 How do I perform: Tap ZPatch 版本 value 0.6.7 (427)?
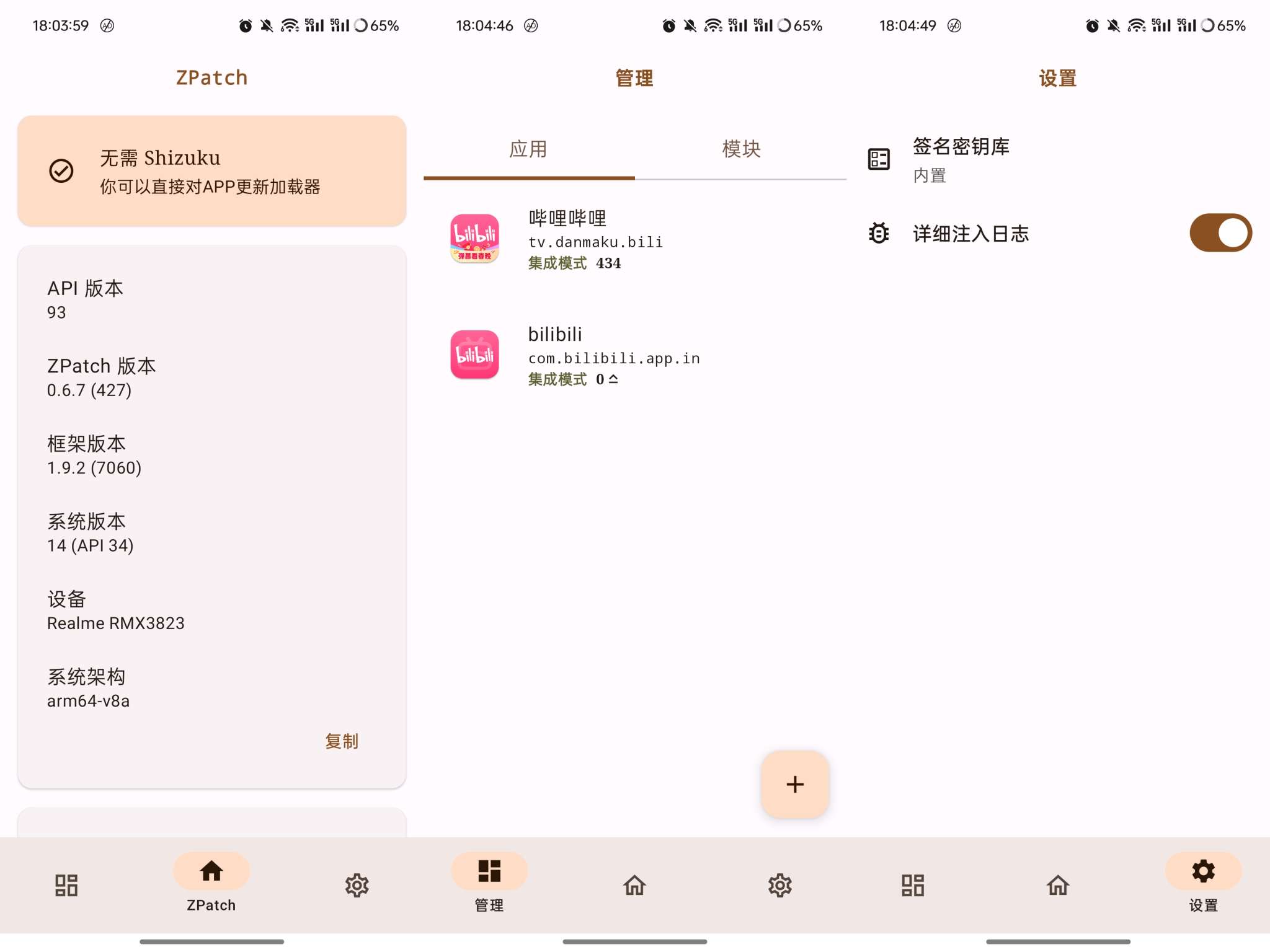[x=89, y=390]
